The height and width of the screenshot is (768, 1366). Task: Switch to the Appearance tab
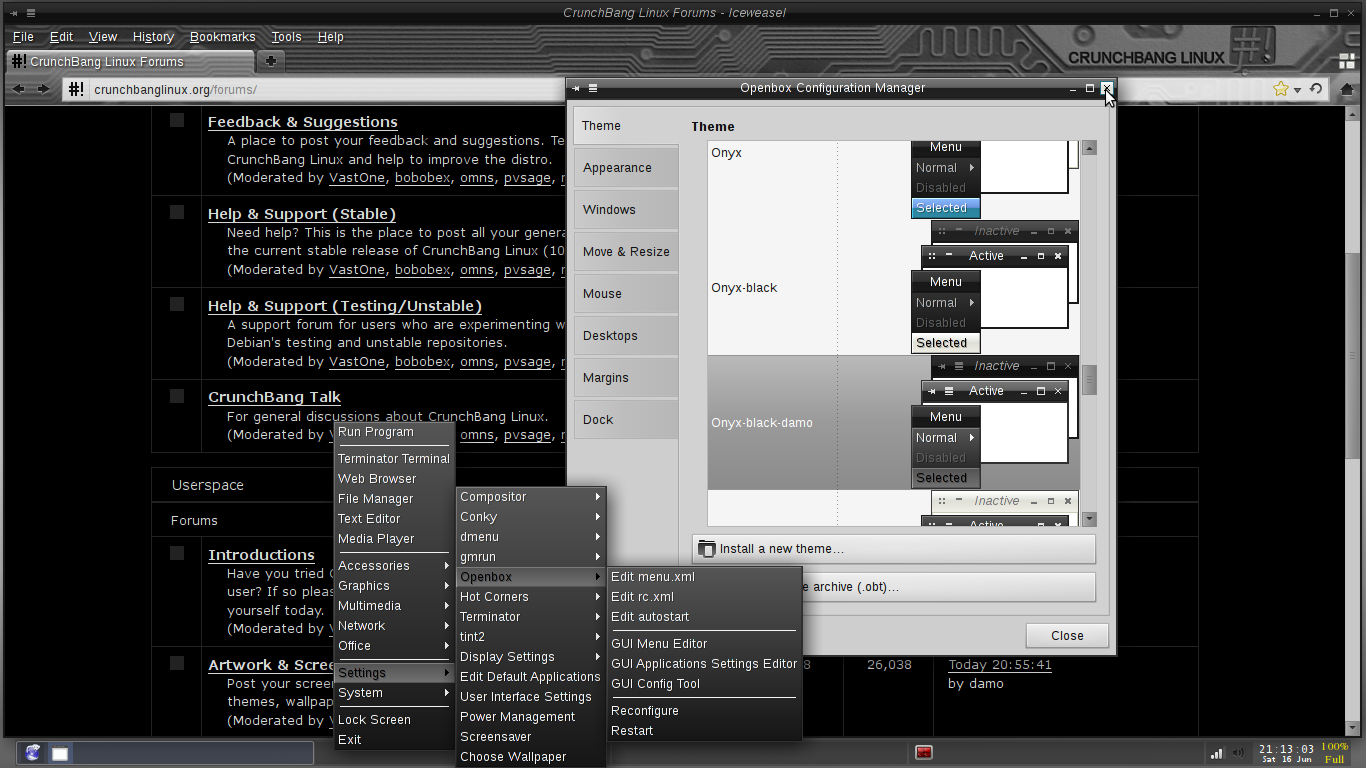tap(626, 168)
